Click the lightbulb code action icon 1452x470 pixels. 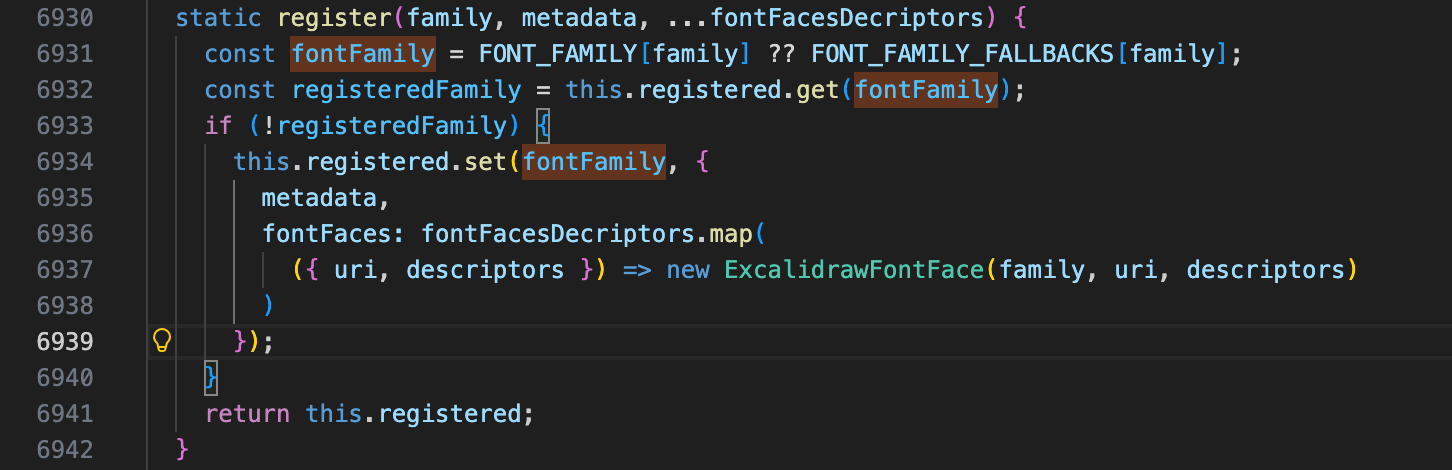tap(162, 341)
